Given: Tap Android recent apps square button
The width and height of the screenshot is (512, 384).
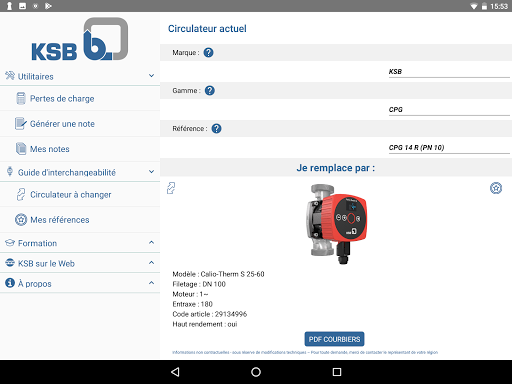Looking at the screenshot, I should (x=337, y=372).
